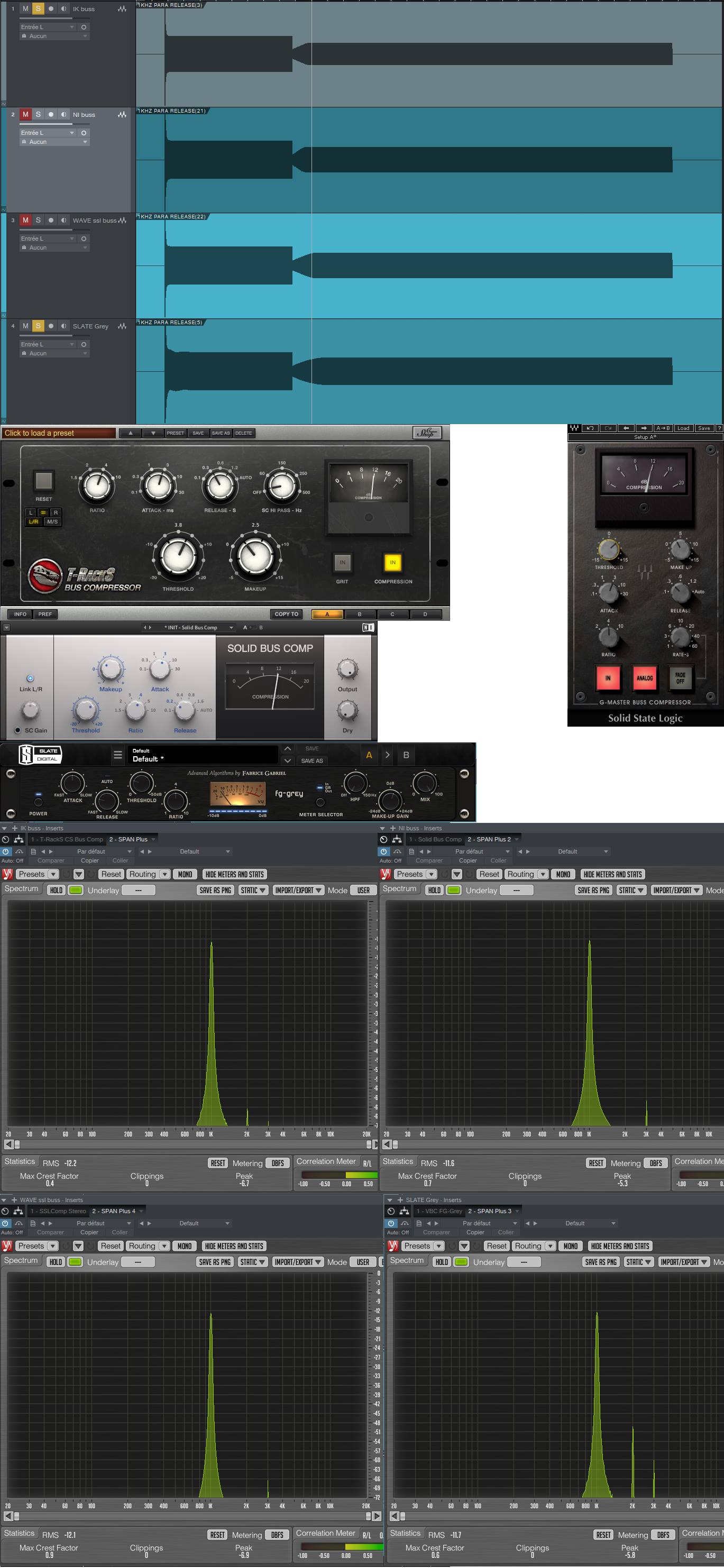Click the NI logo in Solid Bus Comp
The image size is (724, 1568).
coord(368,628)
